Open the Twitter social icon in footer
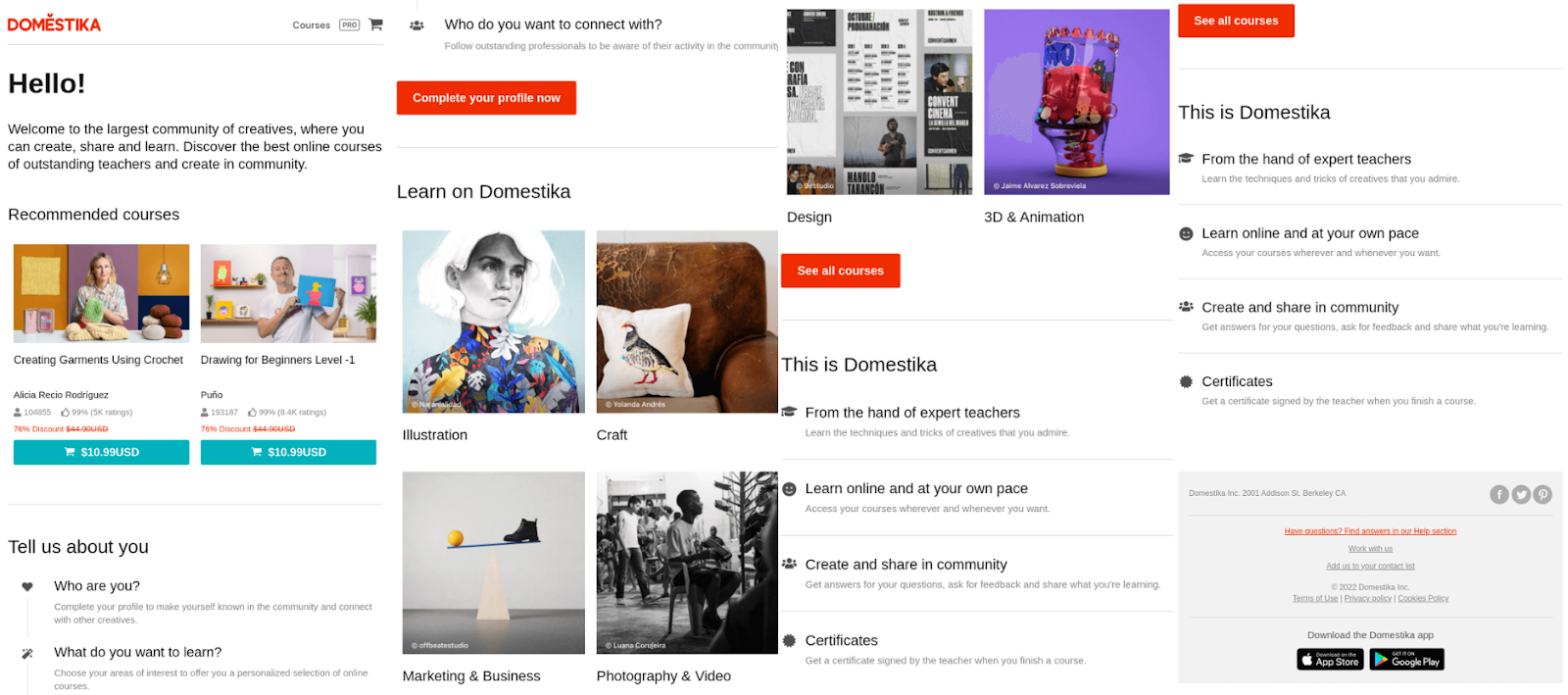 [x=1520, y=494]
